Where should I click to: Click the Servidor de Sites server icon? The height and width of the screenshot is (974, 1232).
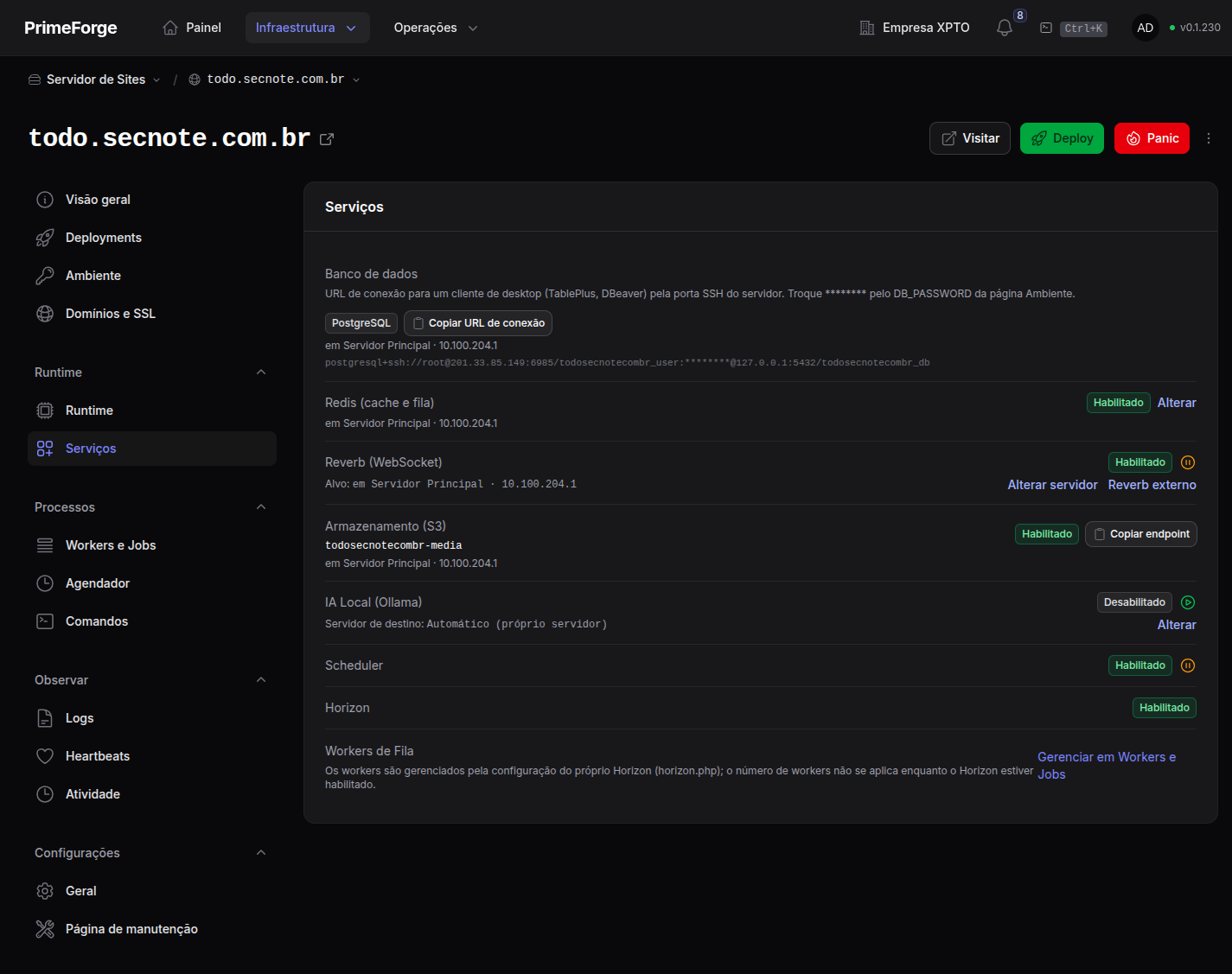35,80
